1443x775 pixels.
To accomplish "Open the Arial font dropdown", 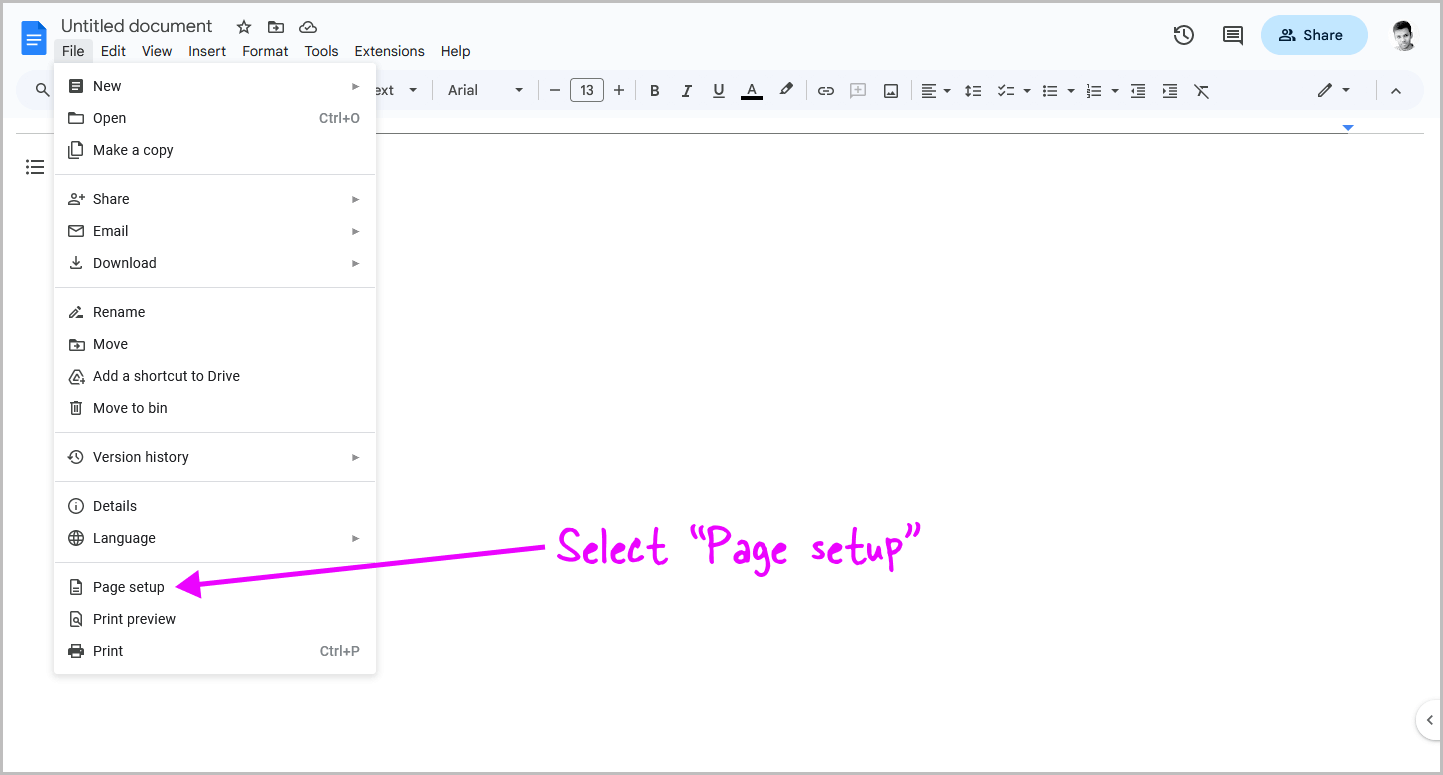I will pyautogui.click(x=484, y=90).
